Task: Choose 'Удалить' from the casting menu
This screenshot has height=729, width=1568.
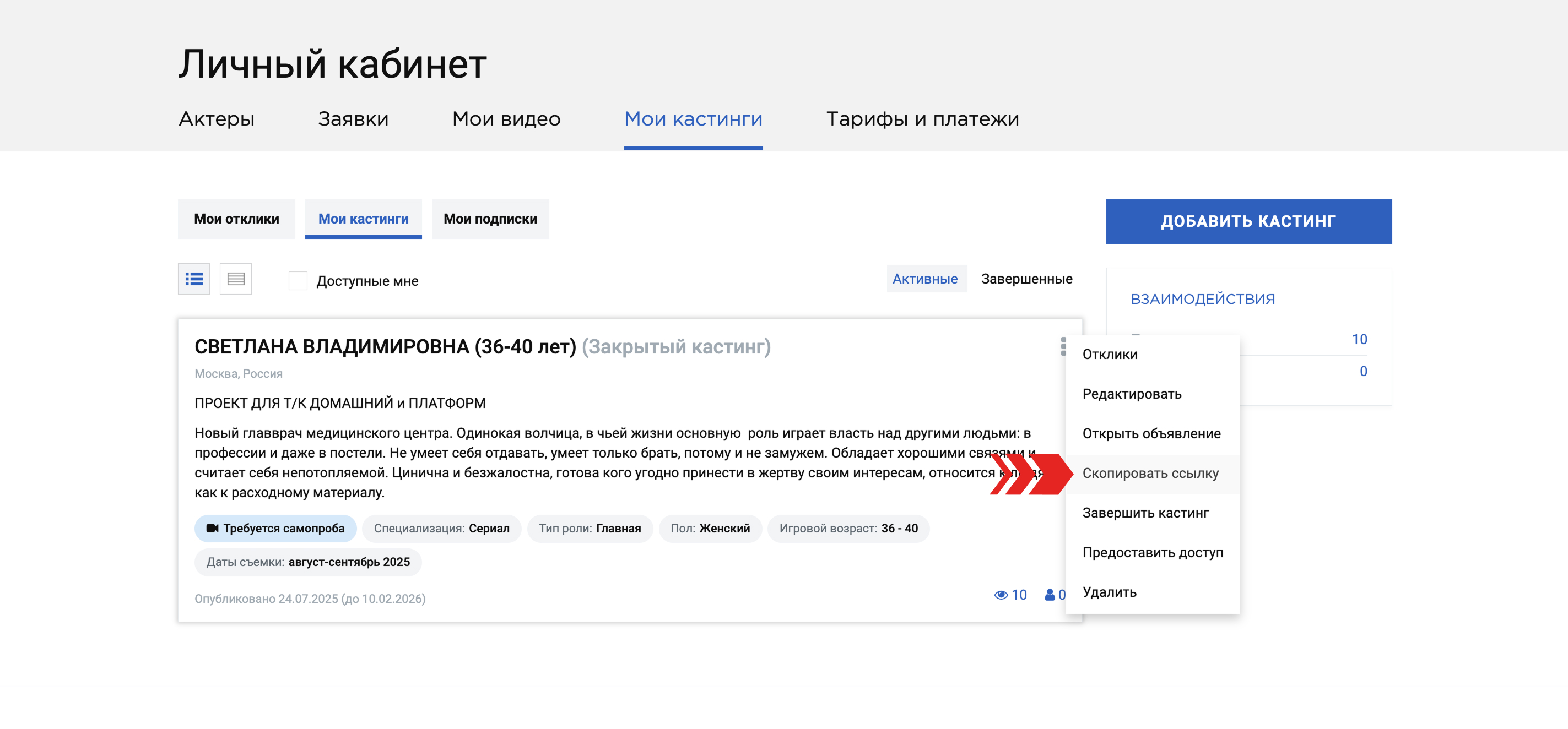Action: click(x=1109, y=591)
